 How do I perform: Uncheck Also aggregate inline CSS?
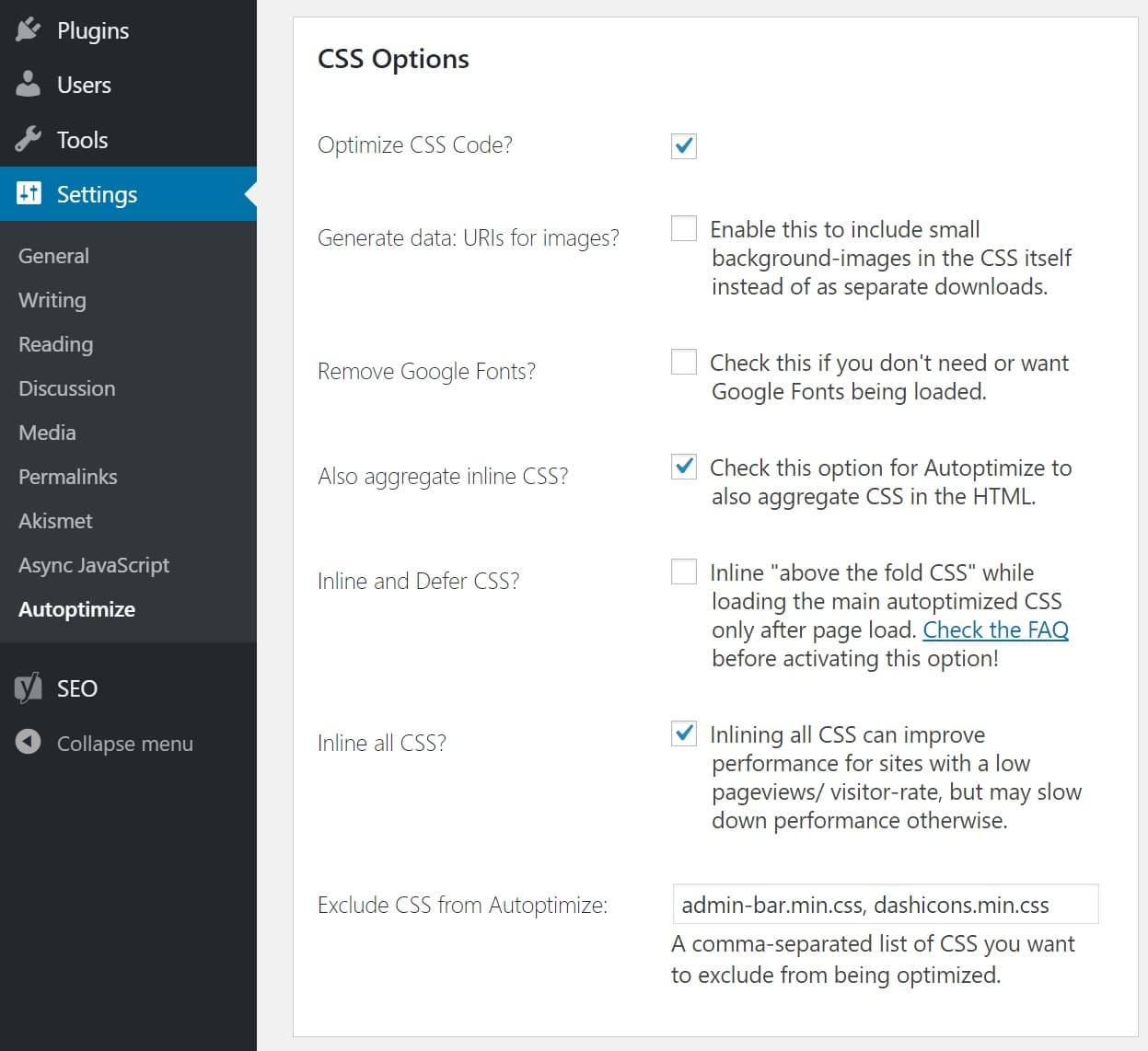coord(683,468)
